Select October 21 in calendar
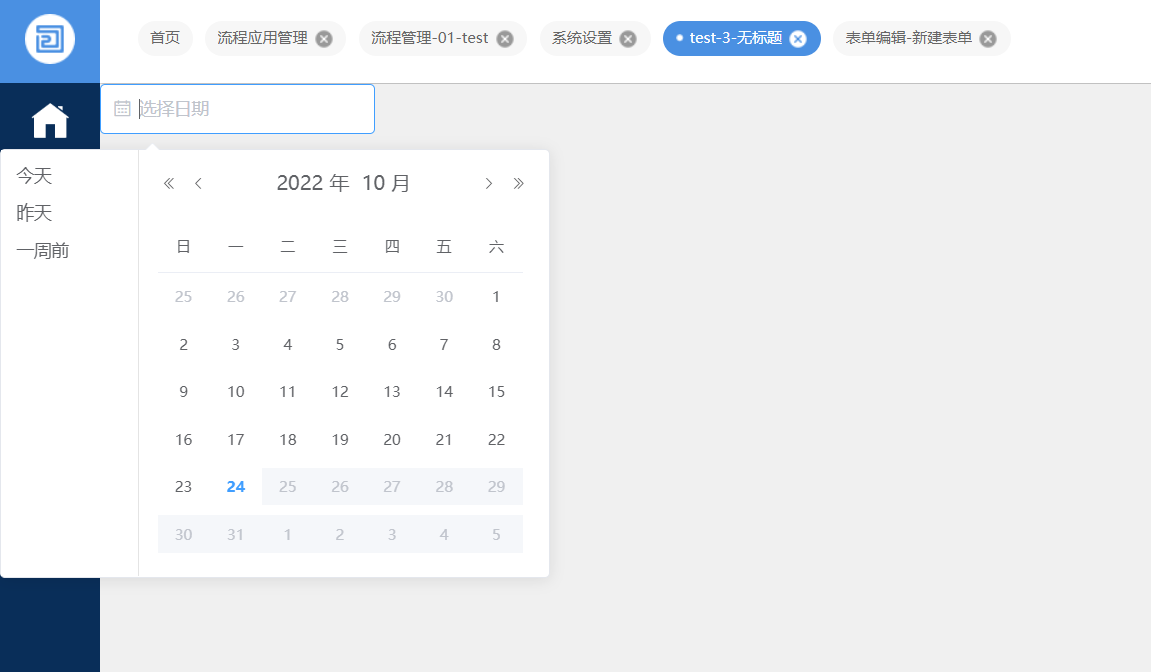This screenshot has width=1151, height=672. click(x=444, y=440)
